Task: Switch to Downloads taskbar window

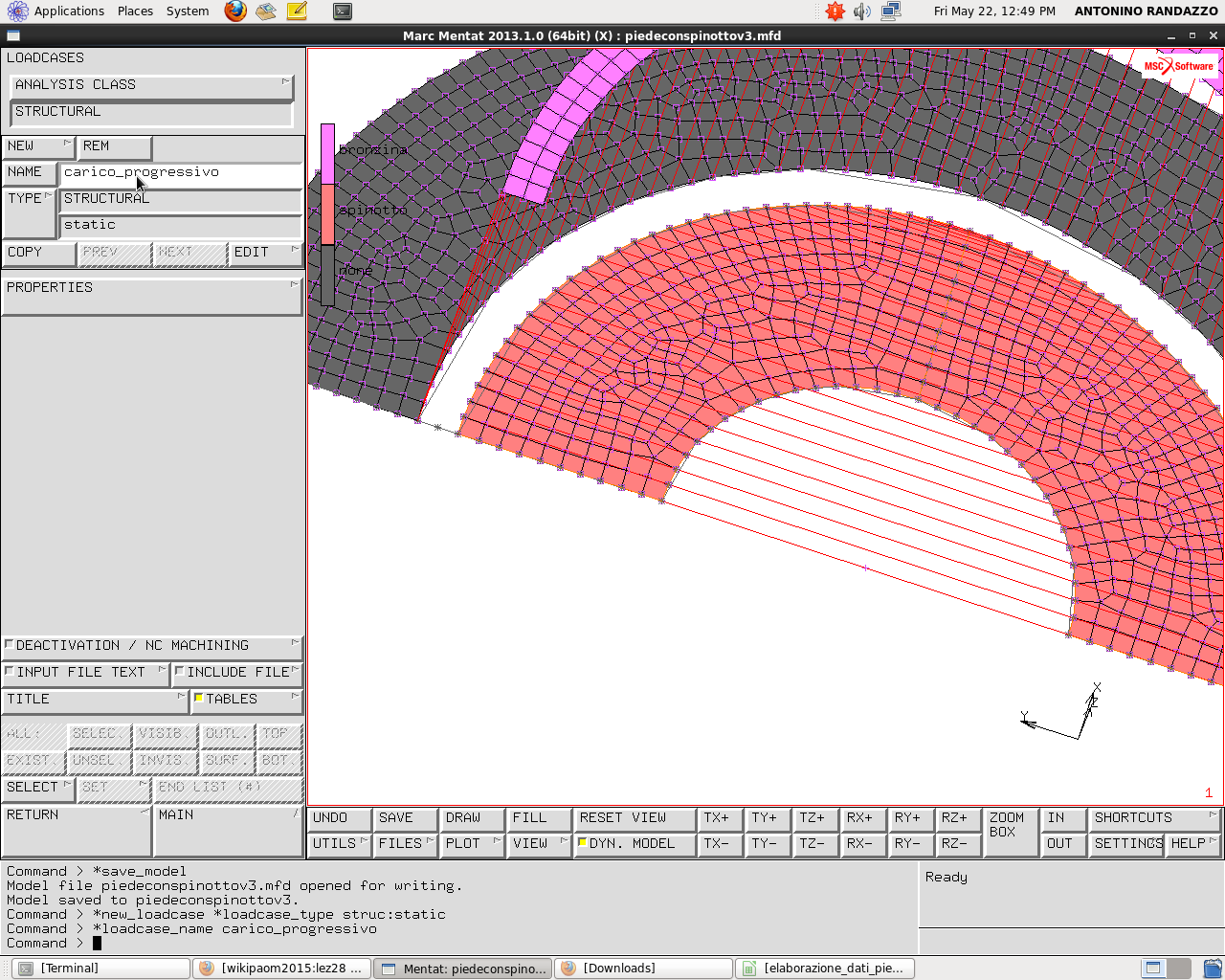Action: 643,969
